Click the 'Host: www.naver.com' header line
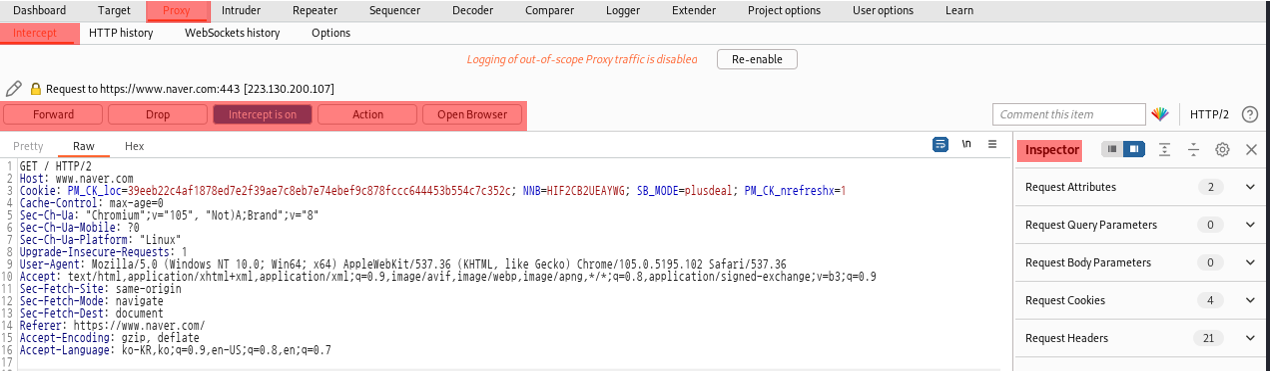 76,178
